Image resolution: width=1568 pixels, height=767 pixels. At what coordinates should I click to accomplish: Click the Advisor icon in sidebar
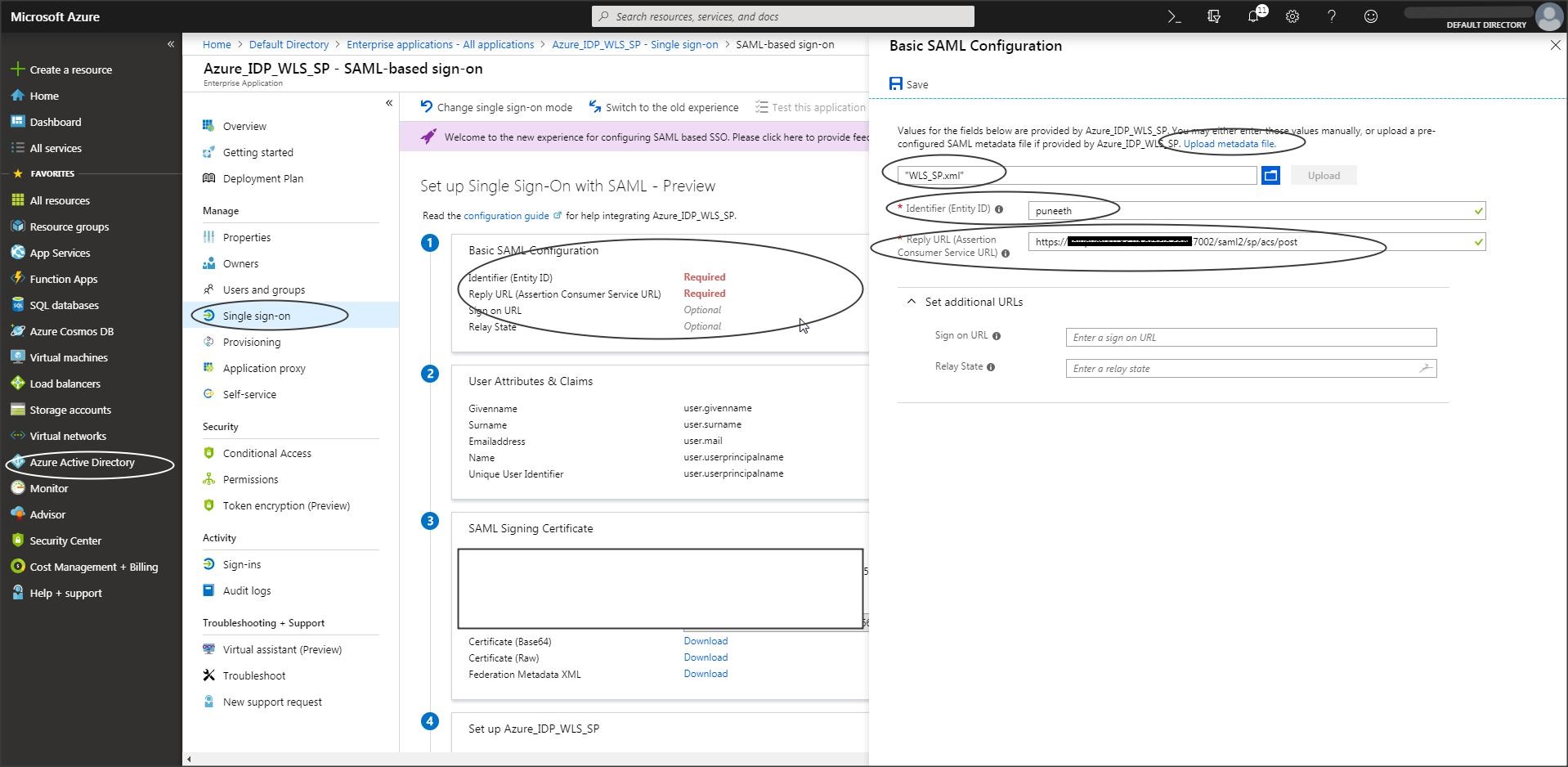pyautogui.click(x=17, y=514)
